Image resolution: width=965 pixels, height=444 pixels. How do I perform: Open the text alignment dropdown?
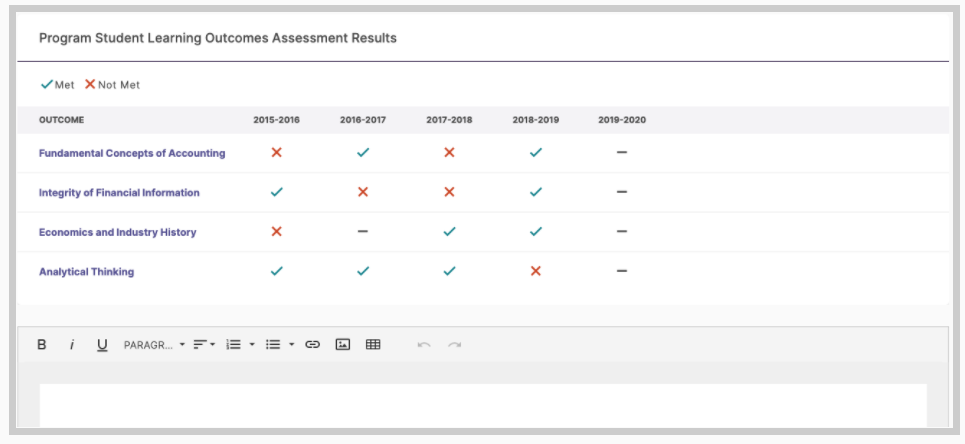[x=204, y=345]
